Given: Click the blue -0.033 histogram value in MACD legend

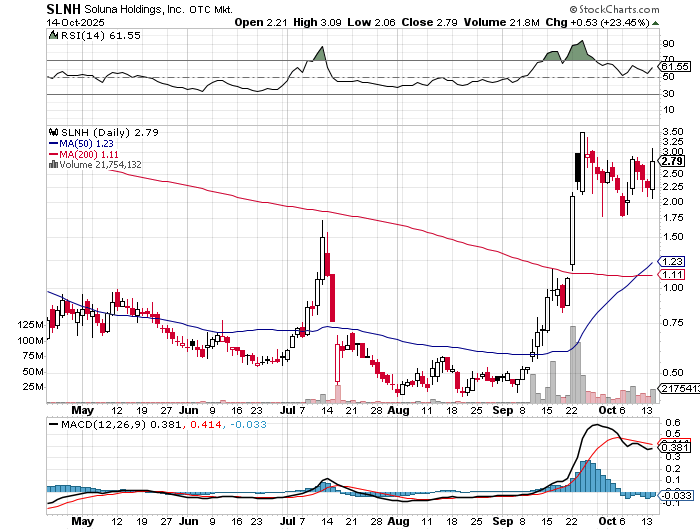Looking at the screenshot, I should pos(248,424).
